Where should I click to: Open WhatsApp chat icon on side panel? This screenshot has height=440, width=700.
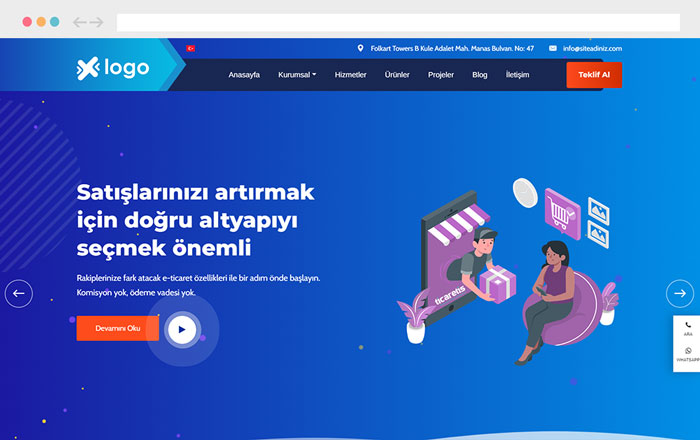pos(688,354)
